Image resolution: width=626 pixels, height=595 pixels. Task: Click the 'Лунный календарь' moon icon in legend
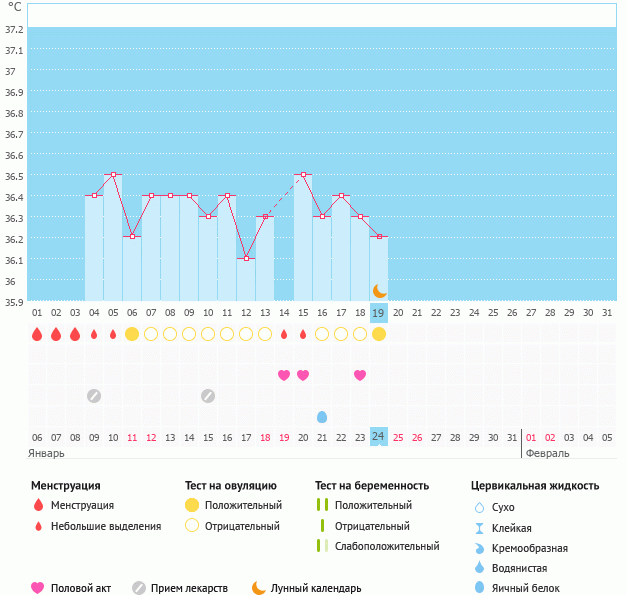pos(259,588)
